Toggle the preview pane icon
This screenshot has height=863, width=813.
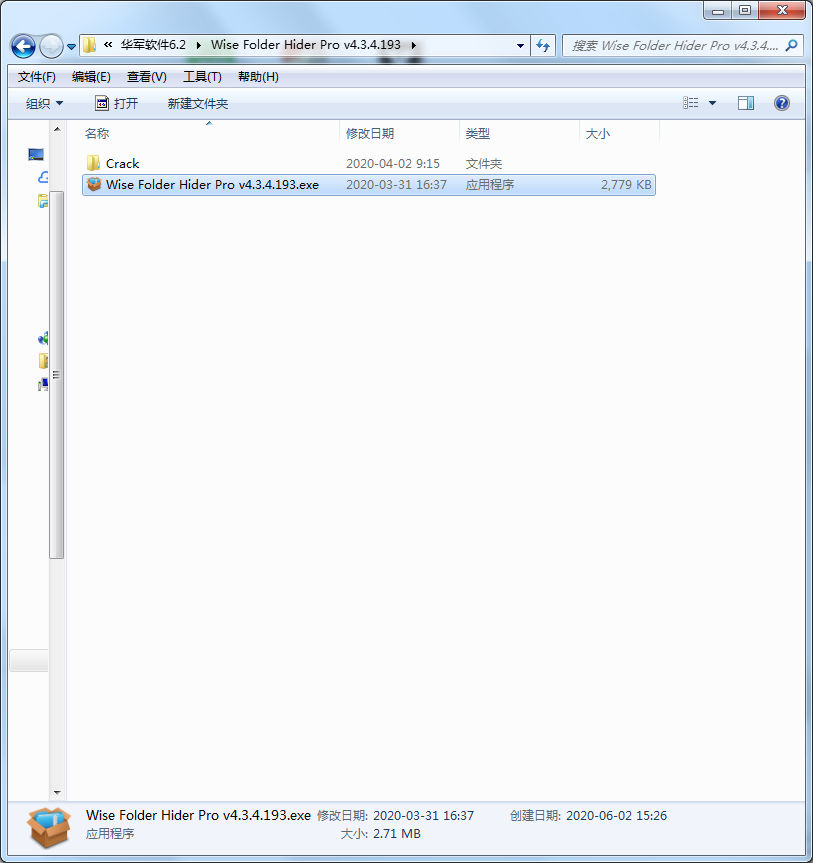(x=746, y=103)
